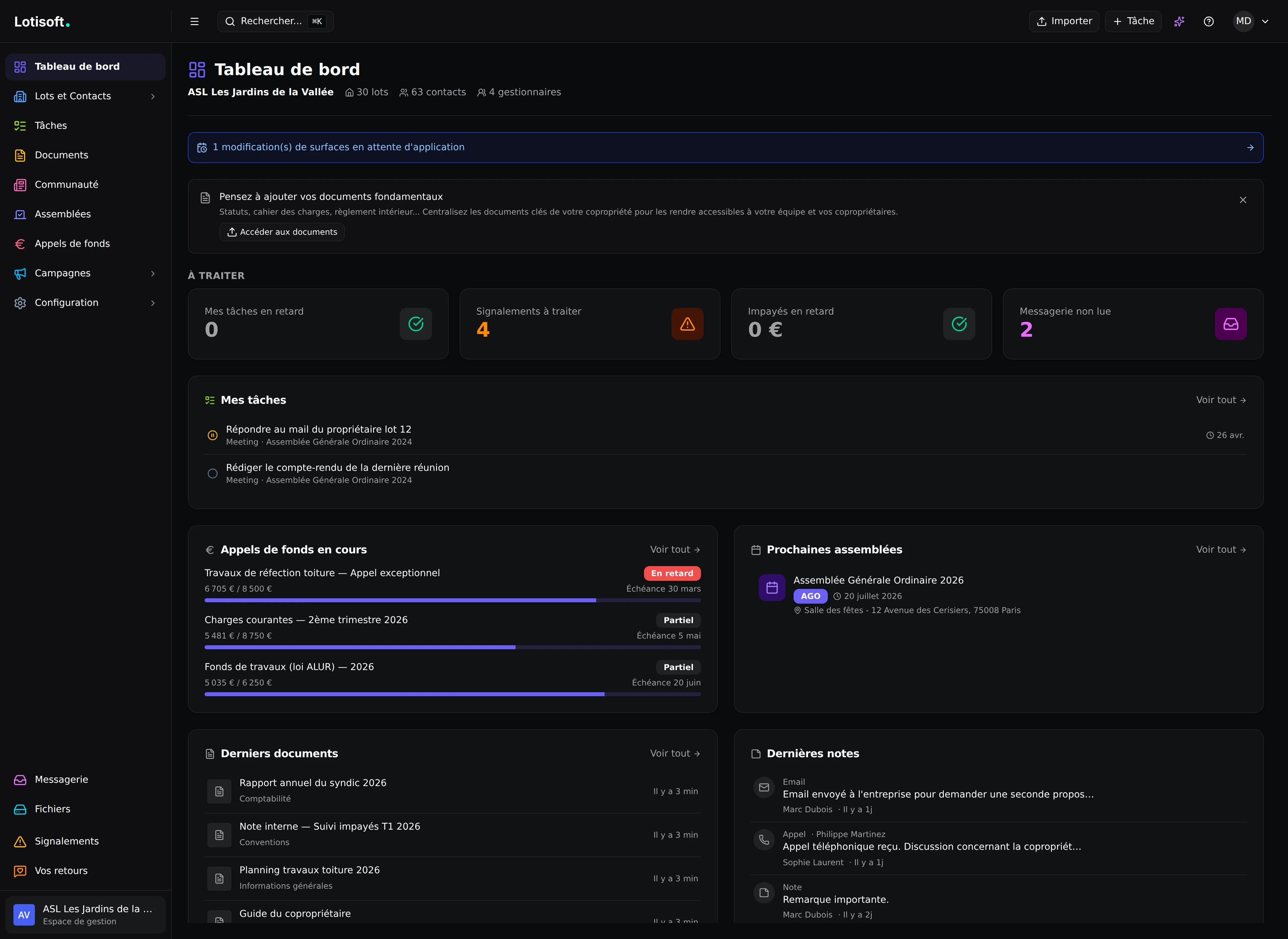Click Accéder aux documents button
Image resolution: width=1288 pixels, height=939 pixels.
coord(282,232)
